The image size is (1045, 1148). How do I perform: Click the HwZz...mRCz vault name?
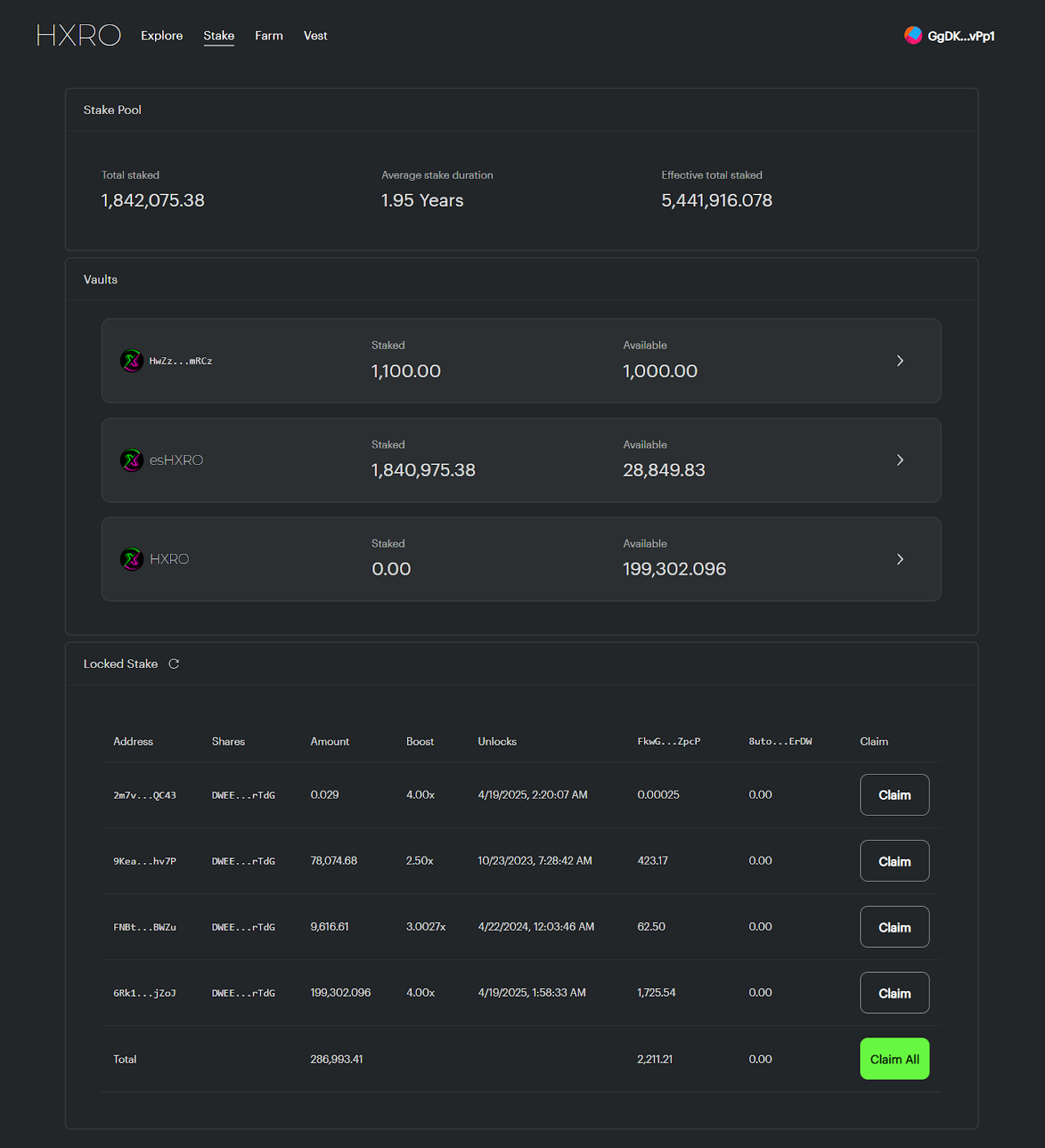181,361
